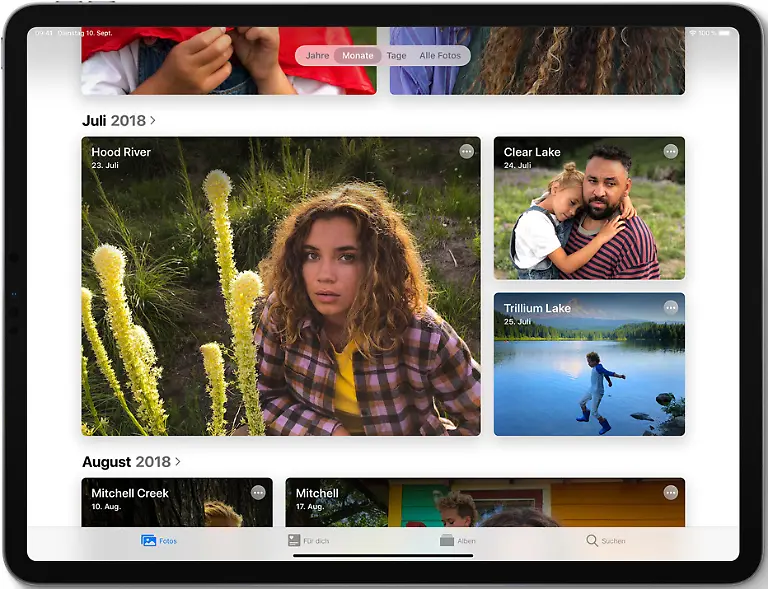This screenshot has width=768, height=589.
Task: Open the Alben tab icon
Action: tap(447, 541)
